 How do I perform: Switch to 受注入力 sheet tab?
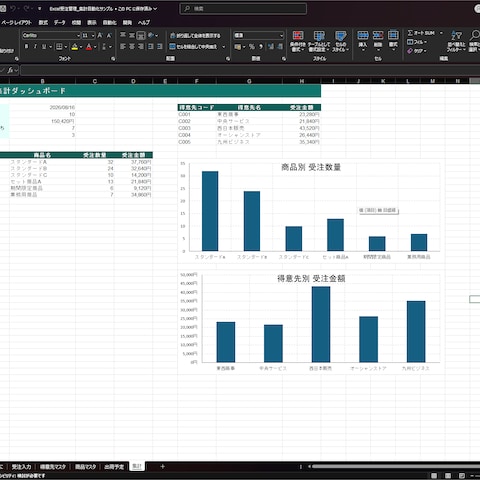tap(21, 467)
